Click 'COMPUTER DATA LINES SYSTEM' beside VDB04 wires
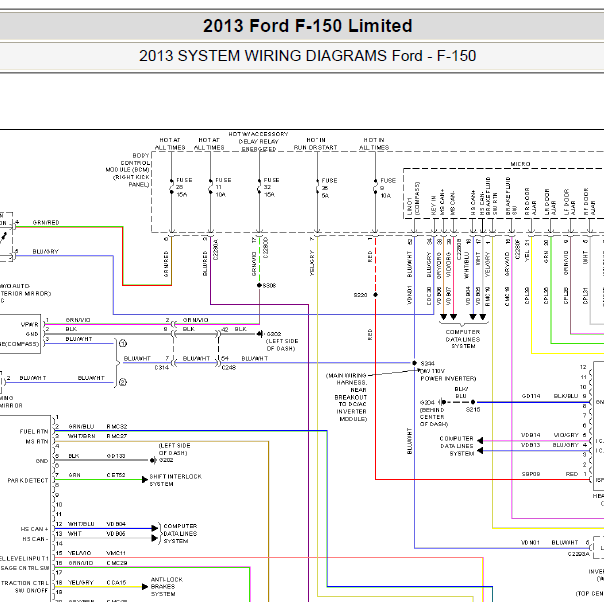The height and width of the screenshot is (602, 604). [x=180, y=533]
